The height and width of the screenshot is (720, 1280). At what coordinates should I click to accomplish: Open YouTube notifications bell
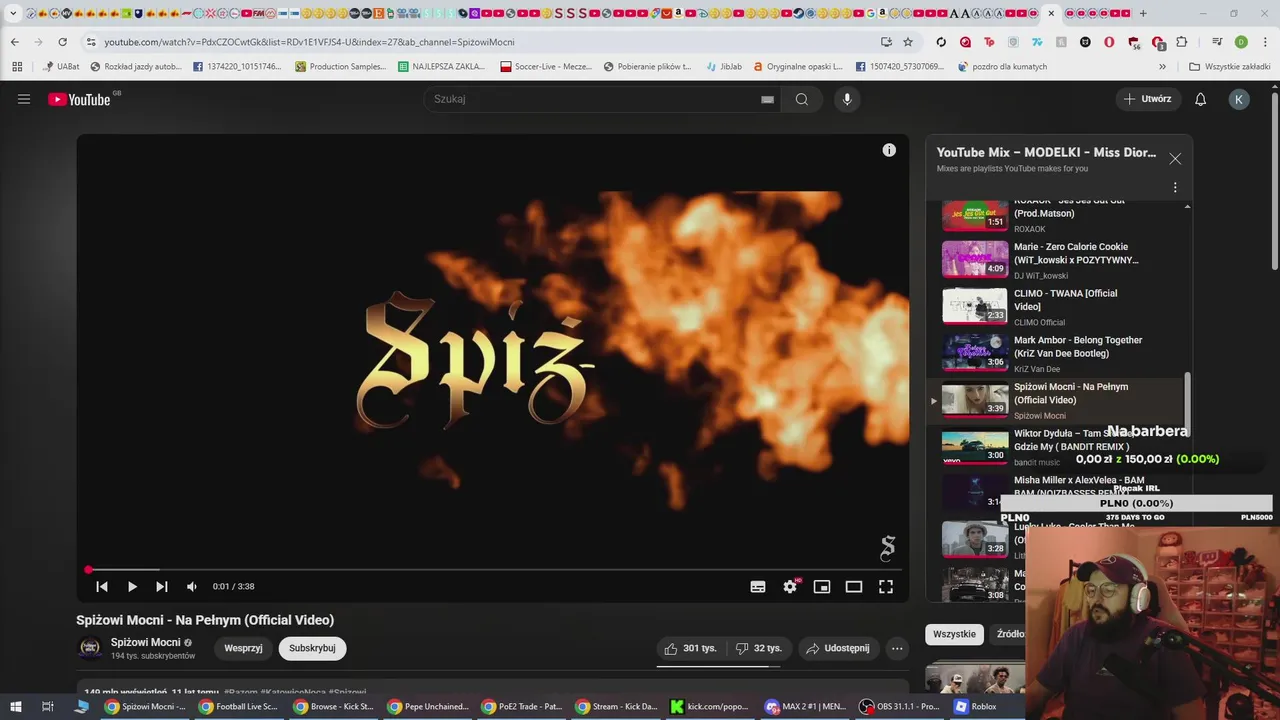[x=1201, y=99]
